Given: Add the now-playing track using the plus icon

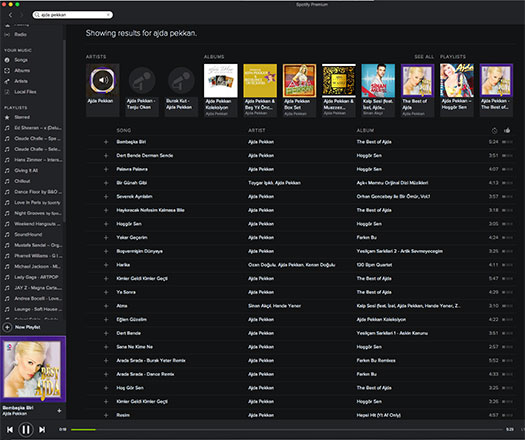Looking at the screenshot, I should point(59,411).
